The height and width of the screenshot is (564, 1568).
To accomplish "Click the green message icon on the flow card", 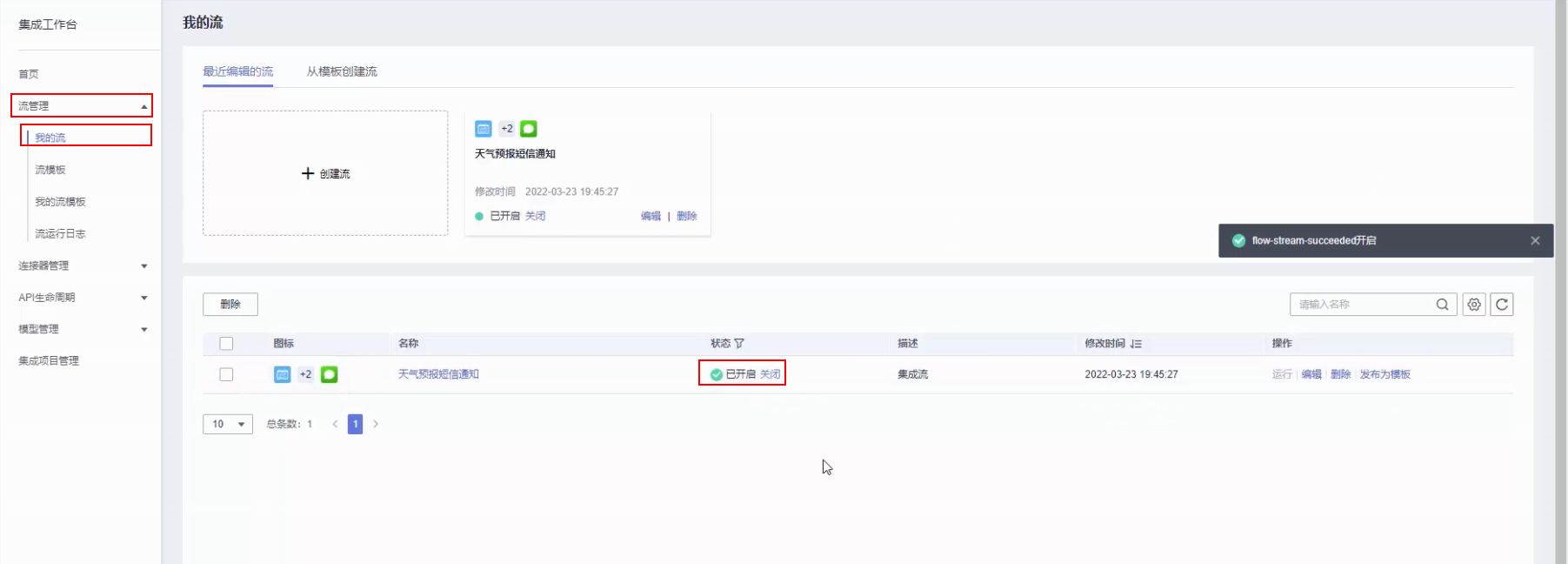I will 529,129.
